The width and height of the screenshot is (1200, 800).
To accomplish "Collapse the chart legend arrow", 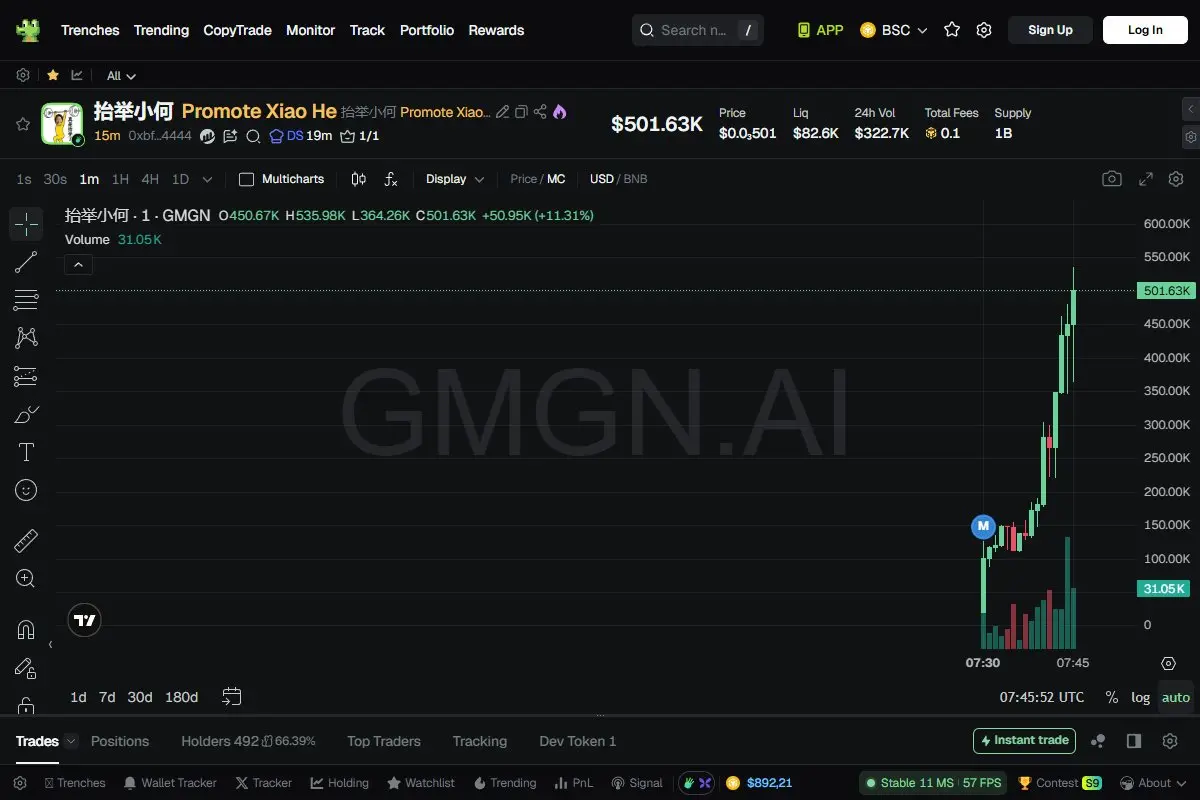I will pyautogui.click(x=78, y=264).
